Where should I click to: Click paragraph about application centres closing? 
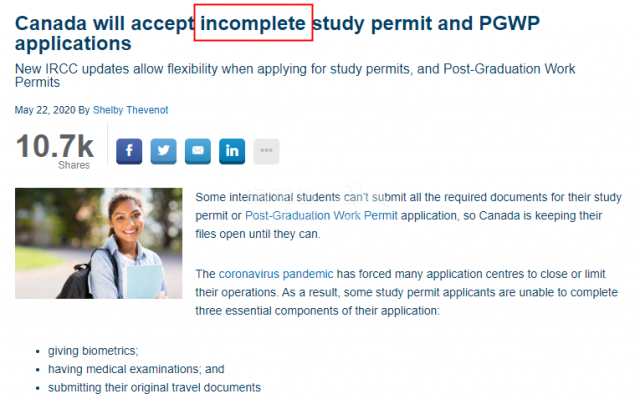(x=407, y=292)
